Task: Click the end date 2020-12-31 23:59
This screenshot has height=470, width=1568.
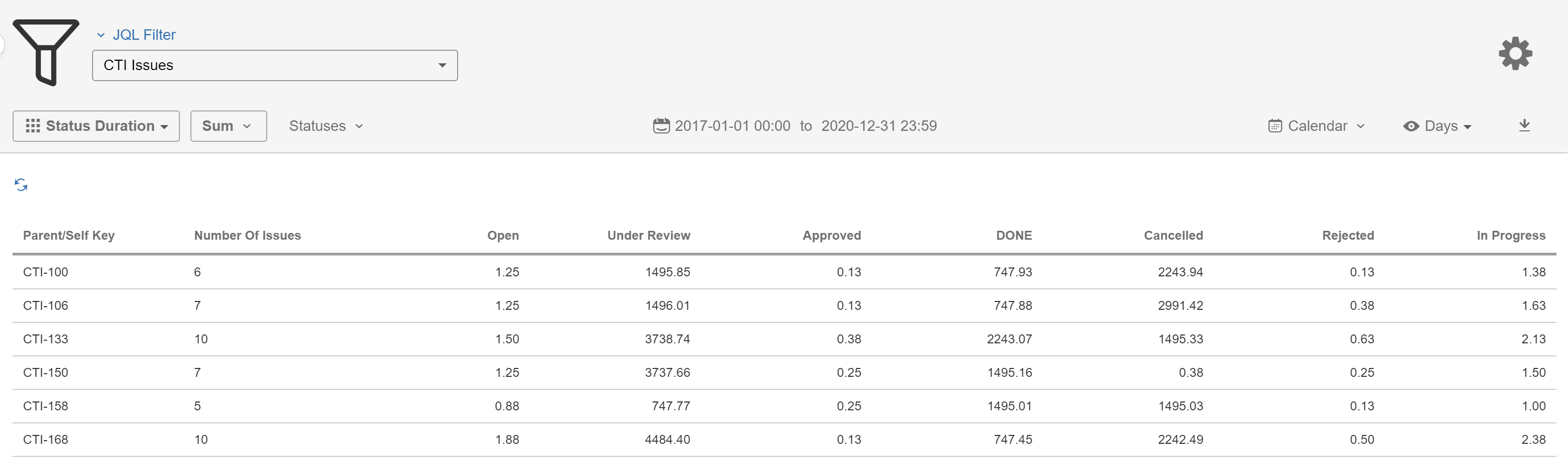Action: [x=878, y=126]
